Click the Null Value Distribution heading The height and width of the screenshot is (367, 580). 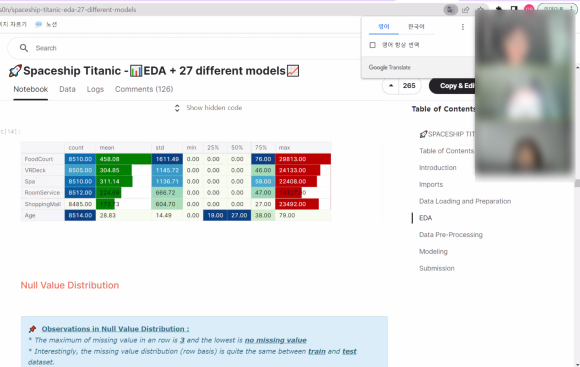[x=70, y=285]
